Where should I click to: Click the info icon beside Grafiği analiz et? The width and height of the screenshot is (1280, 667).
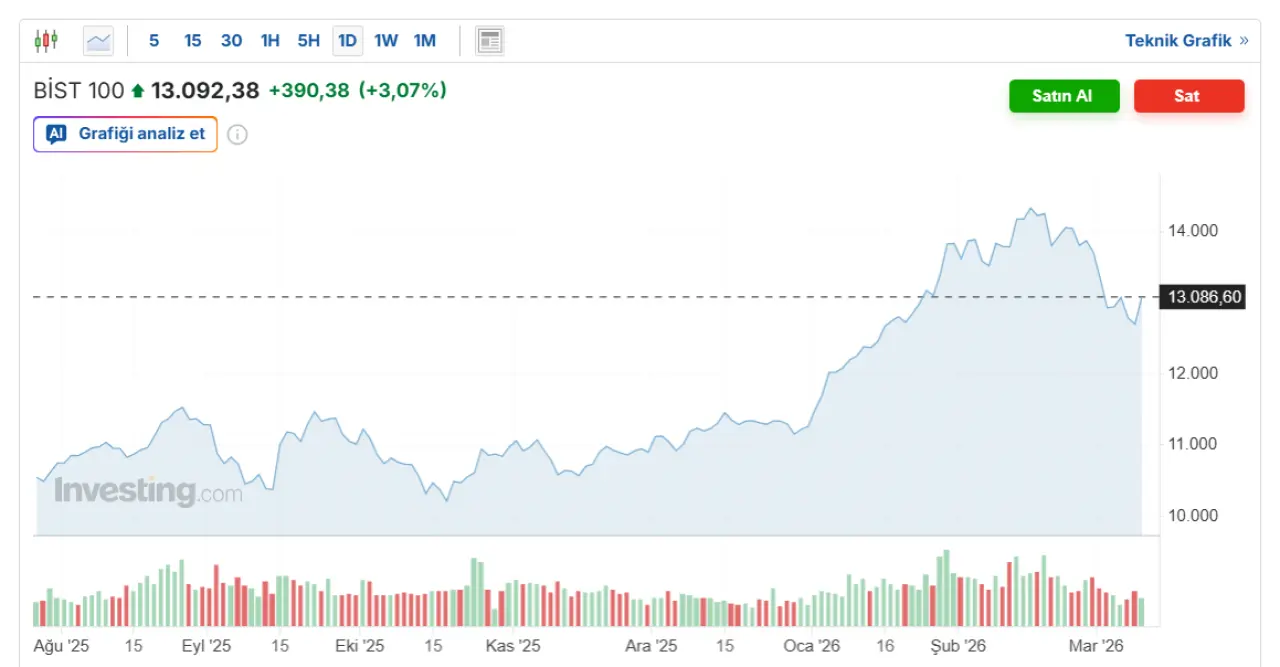tap(237, 134)
